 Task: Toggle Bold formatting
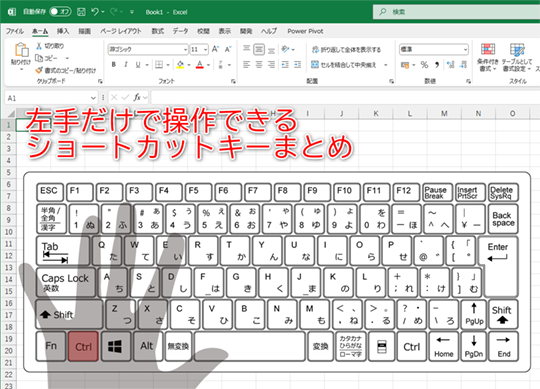(114, 64)
